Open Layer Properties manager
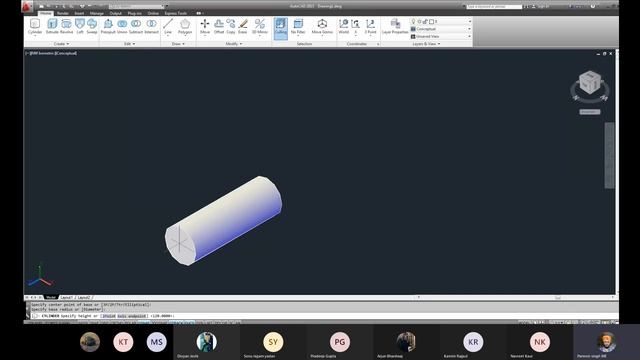Screen dimensions: 640x360 point(395,27)
